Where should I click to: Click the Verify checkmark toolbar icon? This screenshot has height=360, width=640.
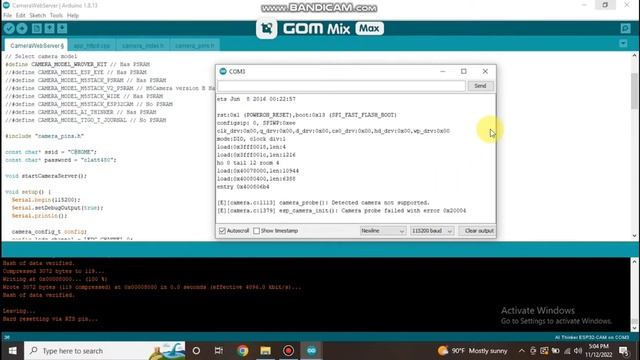click(x=9, y=28)
